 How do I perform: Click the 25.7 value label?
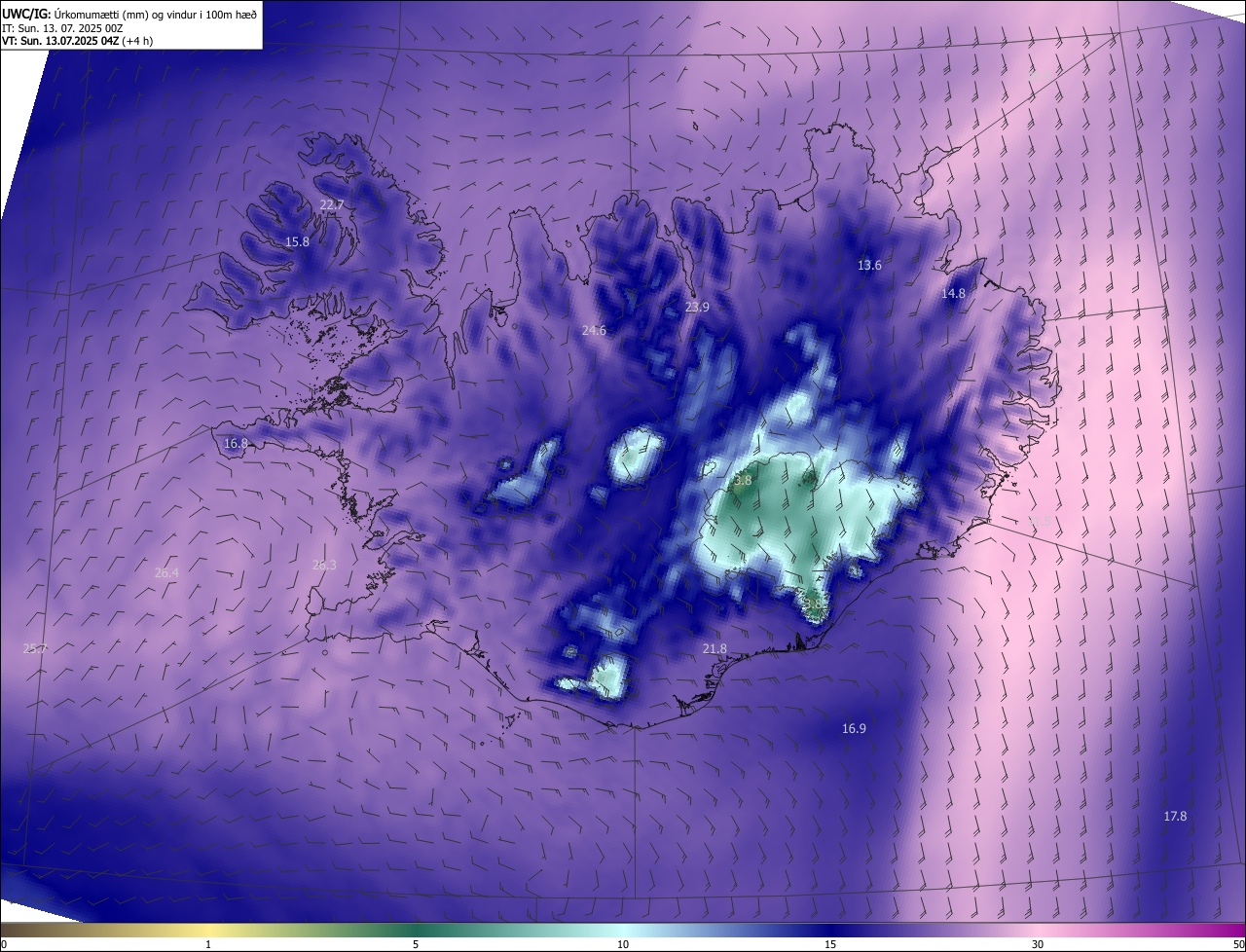pos(34,648)
